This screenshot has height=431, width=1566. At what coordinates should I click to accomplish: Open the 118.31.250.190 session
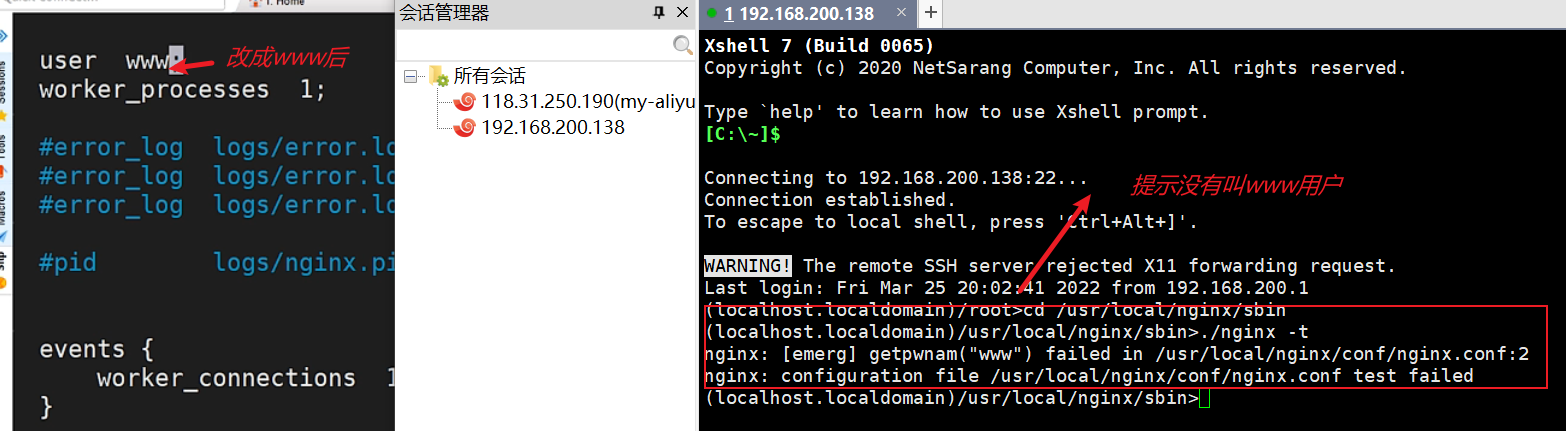[x=587, y=101]
